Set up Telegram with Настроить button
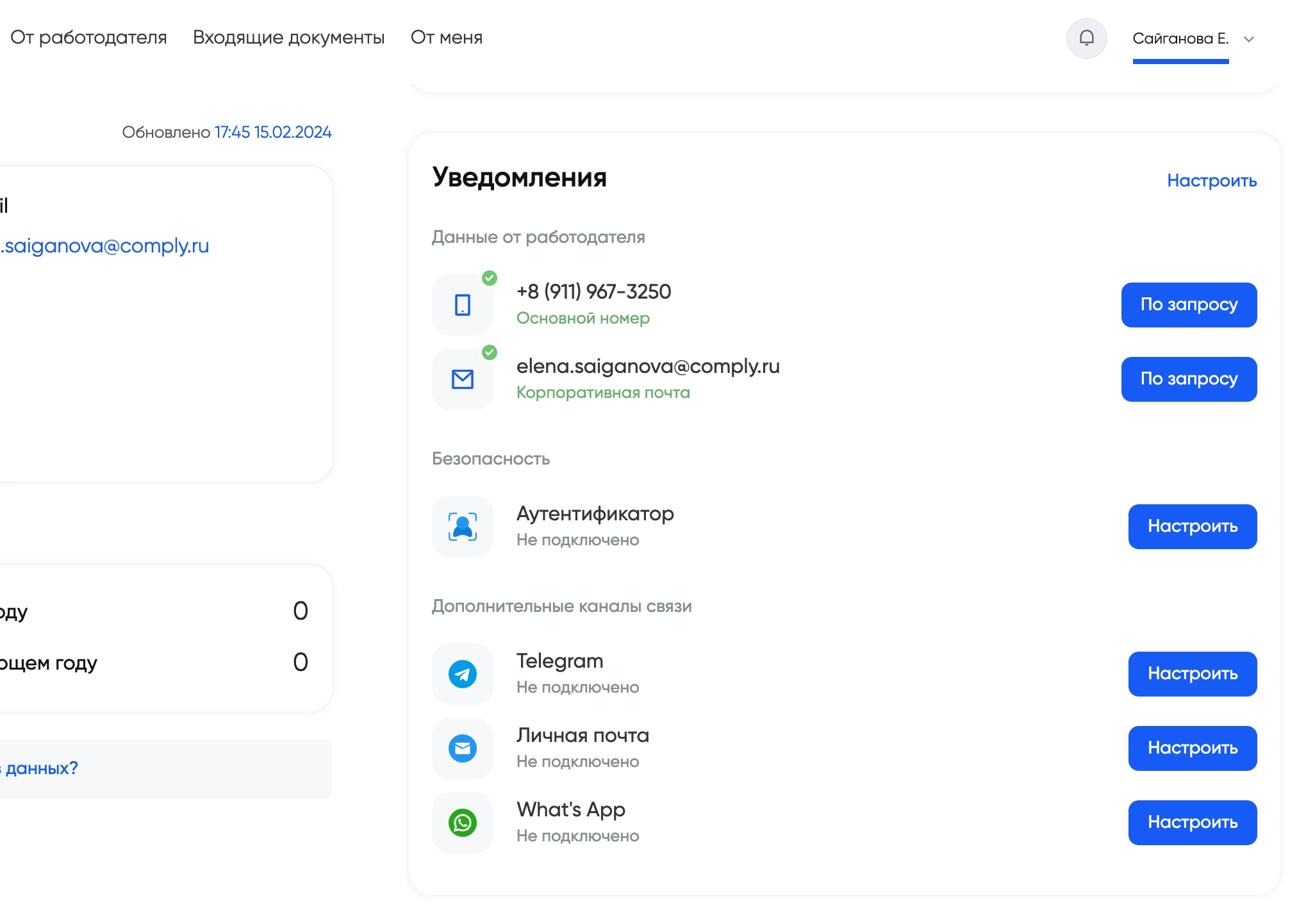 click(x=1192, y=674)
